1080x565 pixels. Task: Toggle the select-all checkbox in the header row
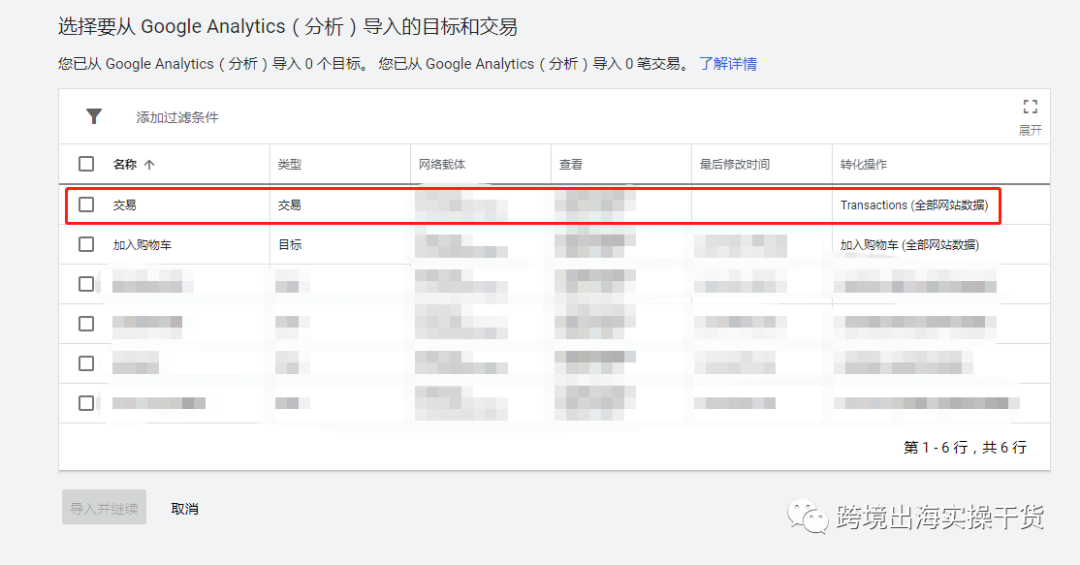pos(86,164)
